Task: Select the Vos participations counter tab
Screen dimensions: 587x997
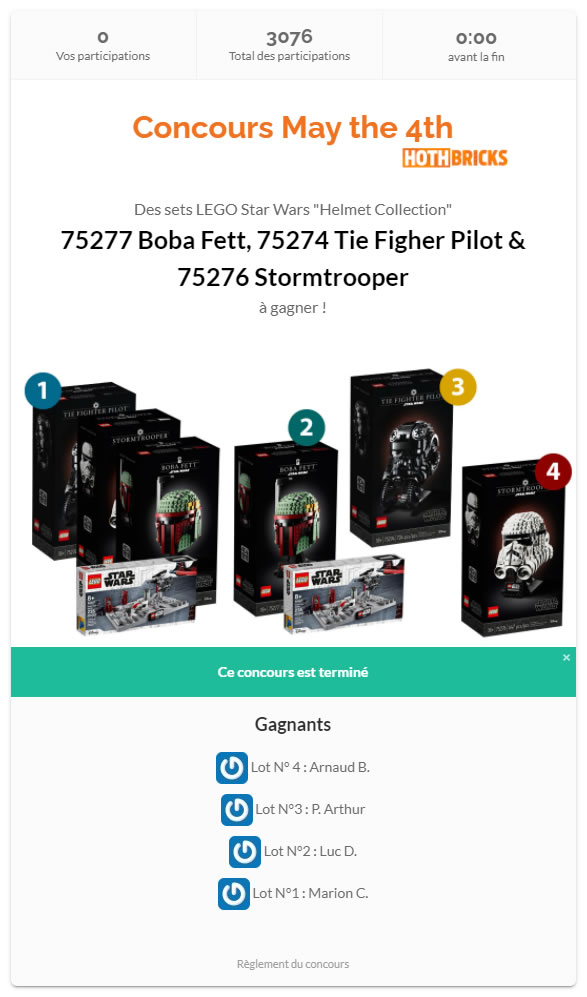Action: click(x=103, y=46)
